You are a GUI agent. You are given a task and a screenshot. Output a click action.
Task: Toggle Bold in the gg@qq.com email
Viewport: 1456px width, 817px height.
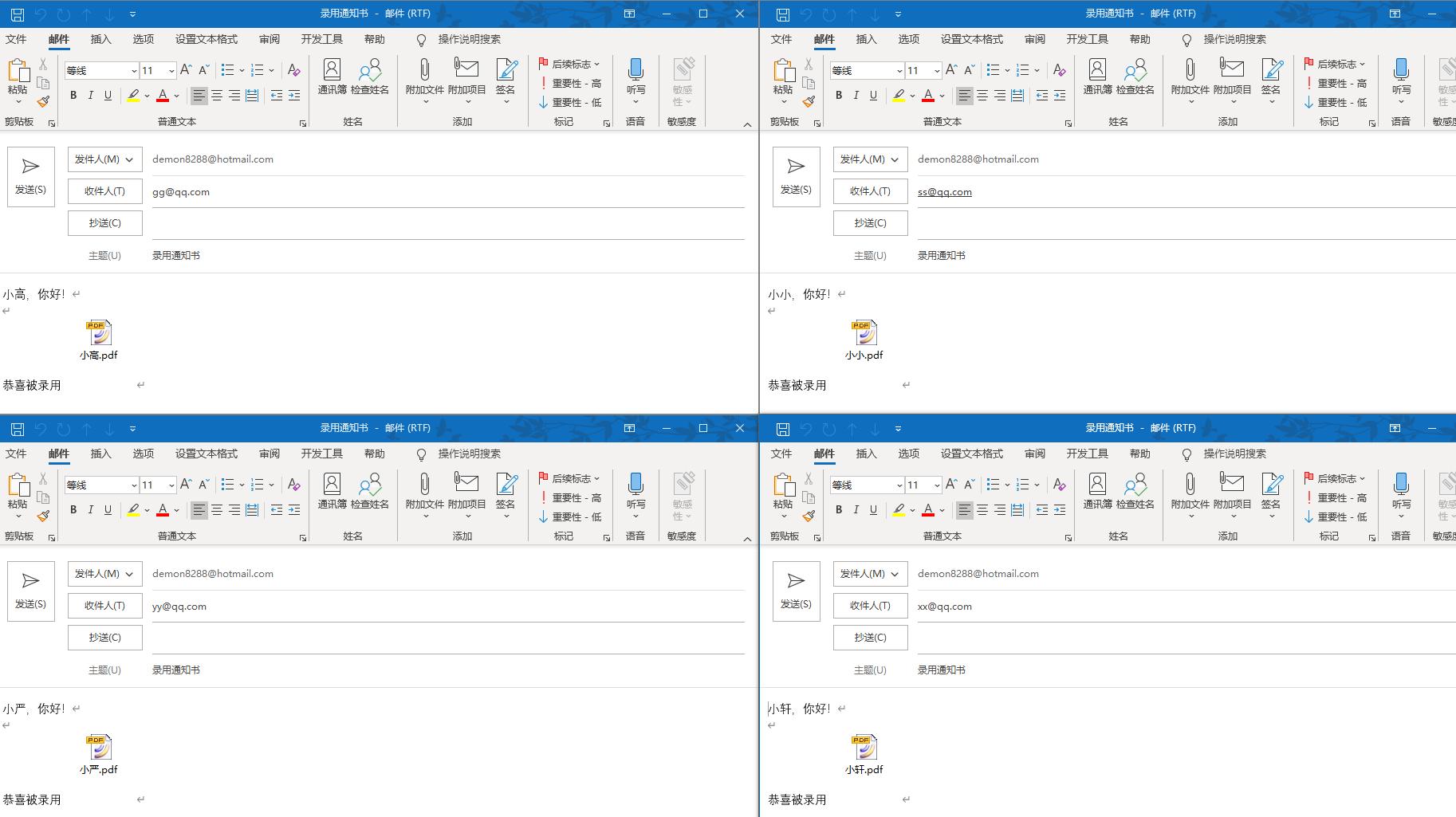pyautogui.click(x=73, y=96)
